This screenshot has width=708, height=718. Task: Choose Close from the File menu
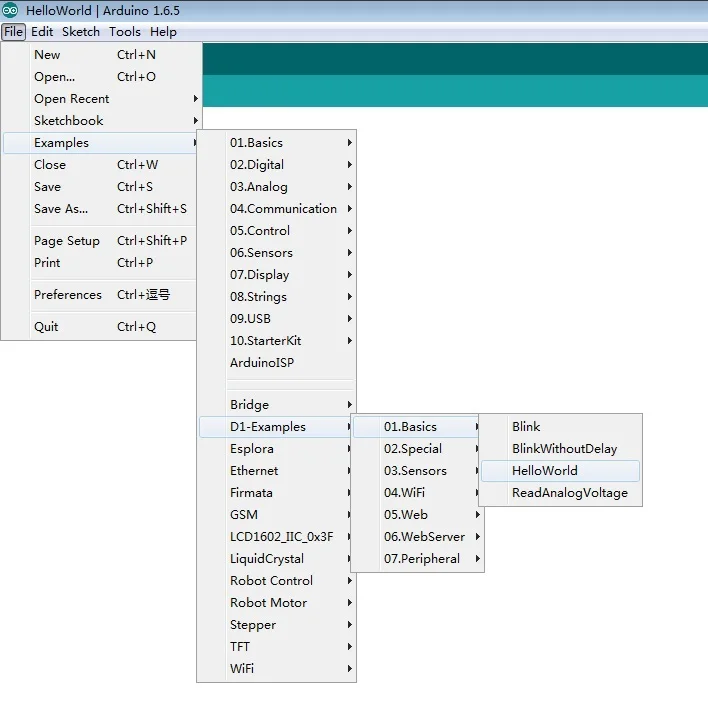pyautogui.click(x=100, y=164)
